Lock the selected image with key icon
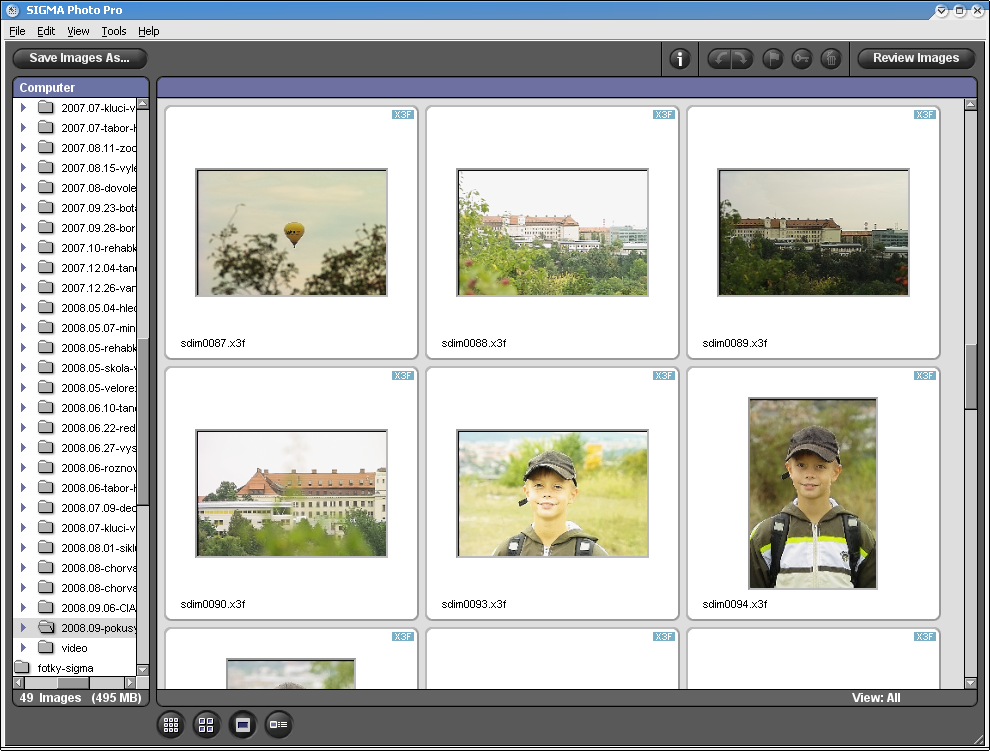990x751 pixels. (801, 59)
